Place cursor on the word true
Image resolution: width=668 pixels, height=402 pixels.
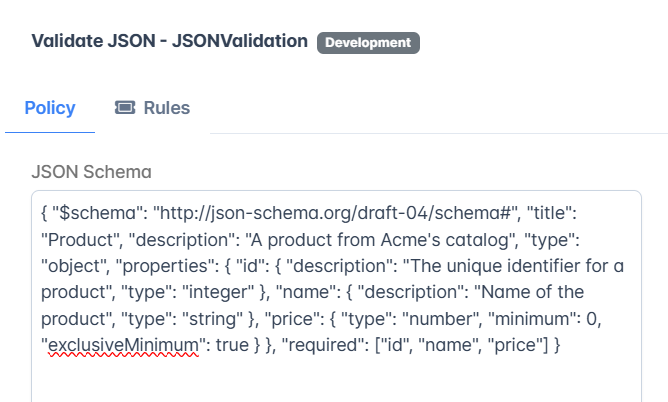pyautogui.click(x=232, y=345)
